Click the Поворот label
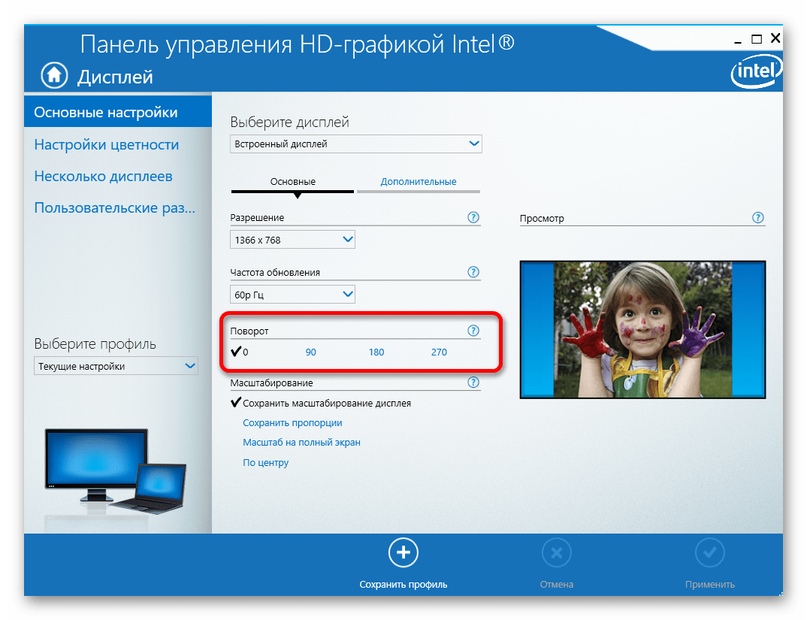The height and width of the screenshot is (620, 807). (x=249, y=331)
